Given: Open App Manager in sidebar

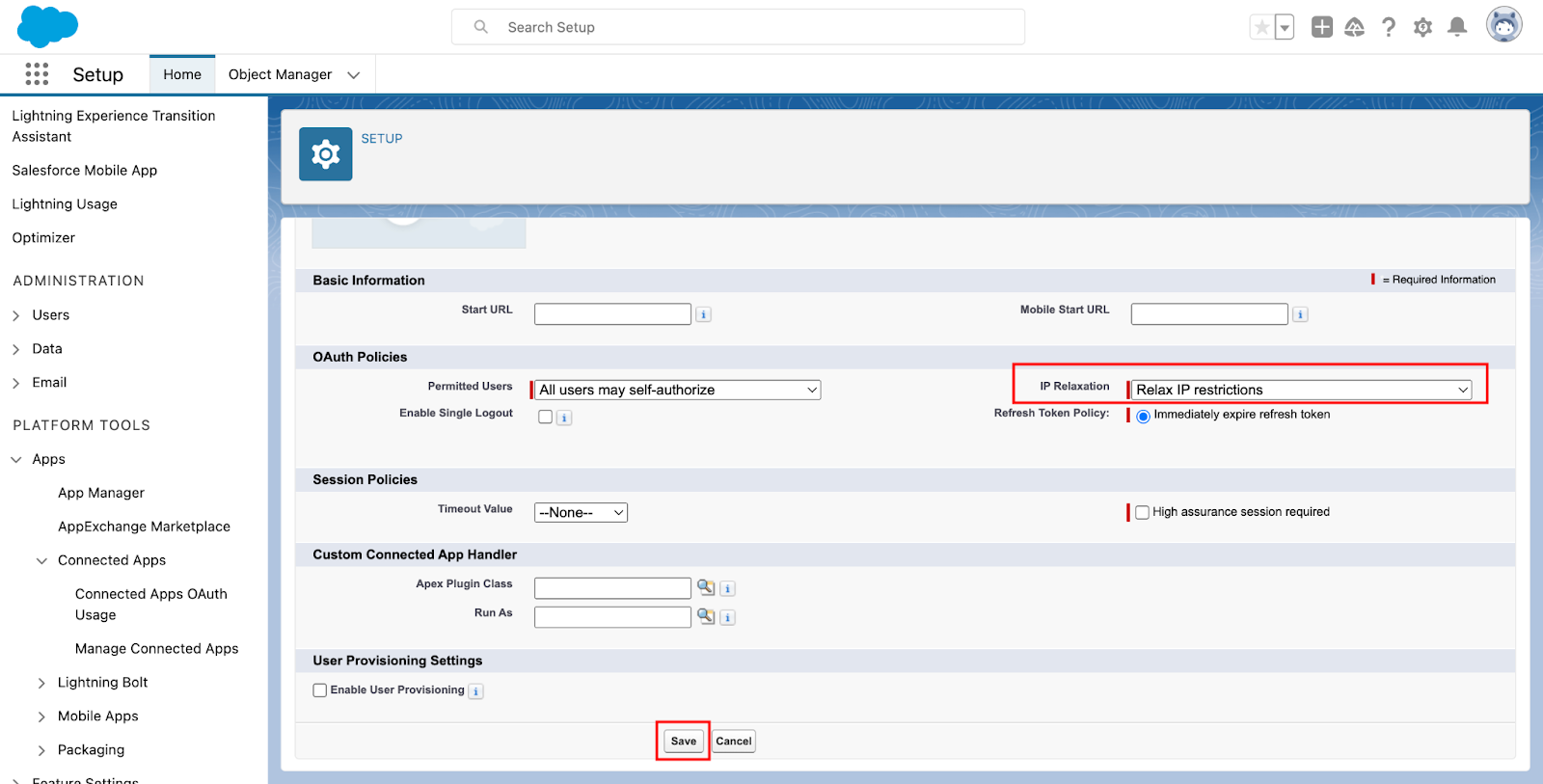Looking at the screenshot, I should 101,493.
